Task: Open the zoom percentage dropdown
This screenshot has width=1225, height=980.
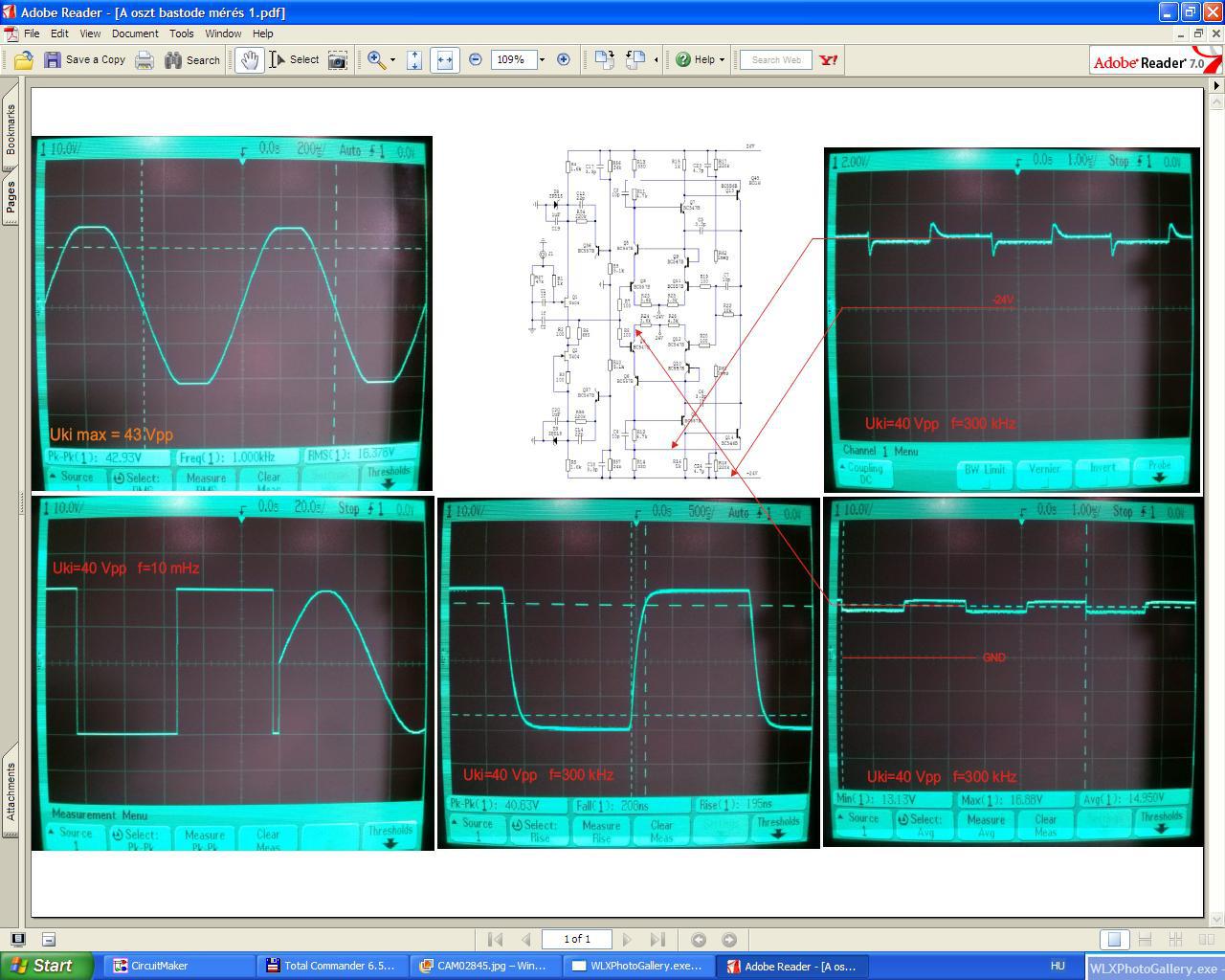Action: point(542,60)
